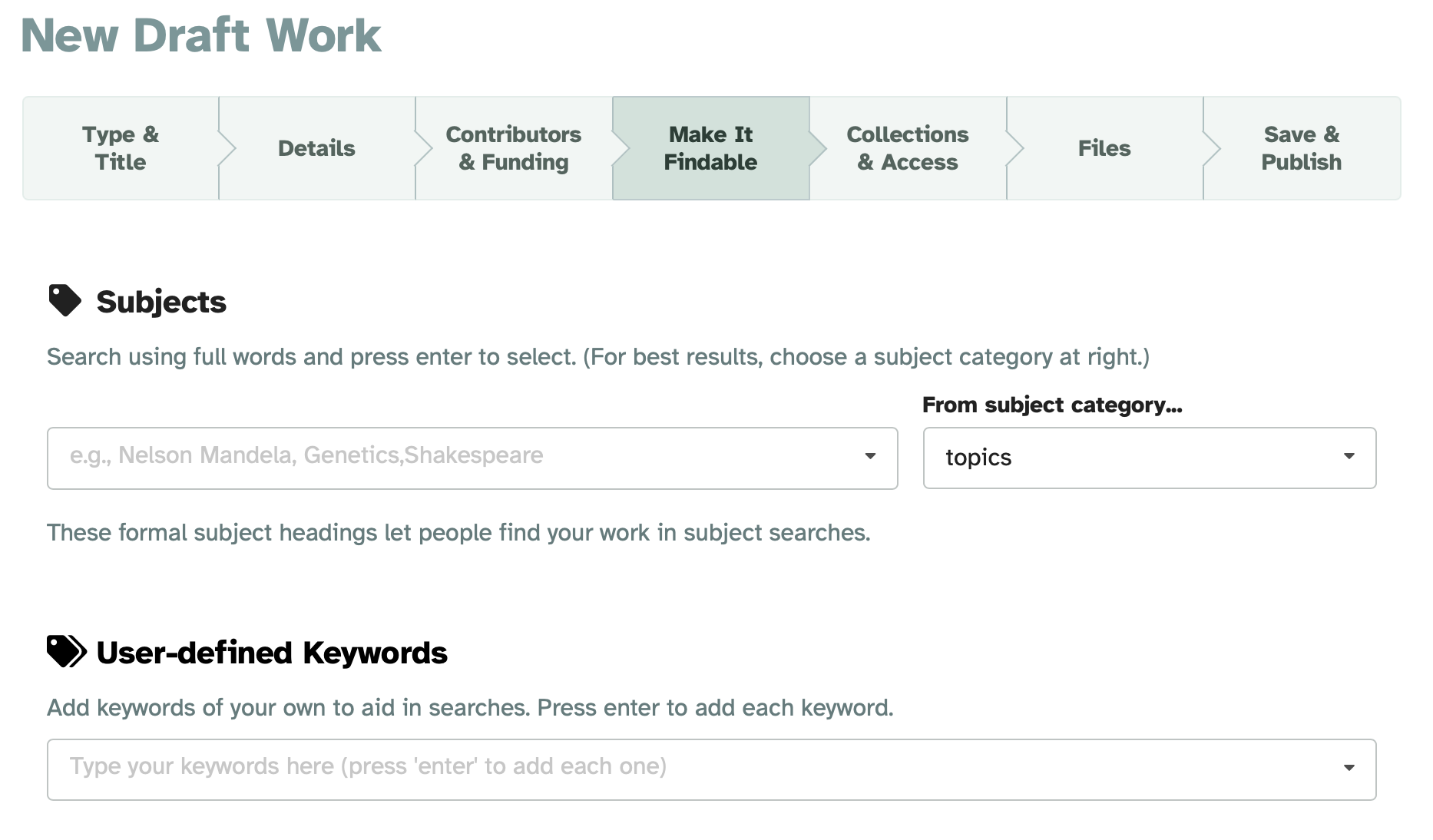Click the 'From subject category...' label
The height and width of the screenshot is (840, 1433).
click(x=1052, y=405)
